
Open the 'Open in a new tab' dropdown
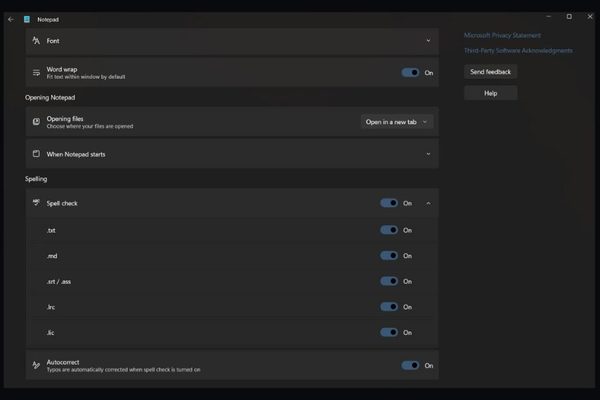pyautogui.click(x=396, y=122)
